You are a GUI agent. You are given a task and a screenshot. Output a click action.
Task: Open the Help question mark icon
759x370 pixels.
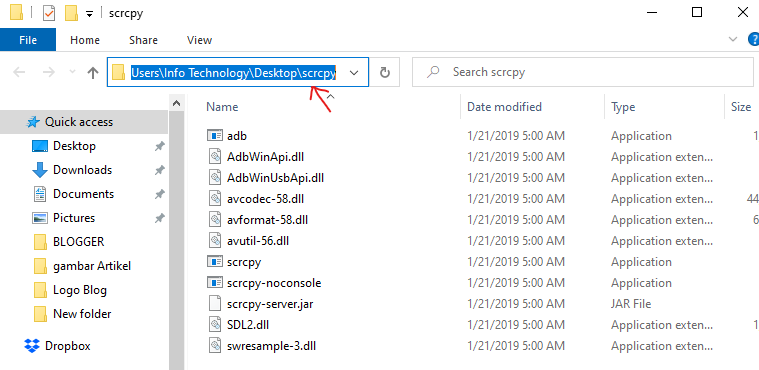[754, 39]
